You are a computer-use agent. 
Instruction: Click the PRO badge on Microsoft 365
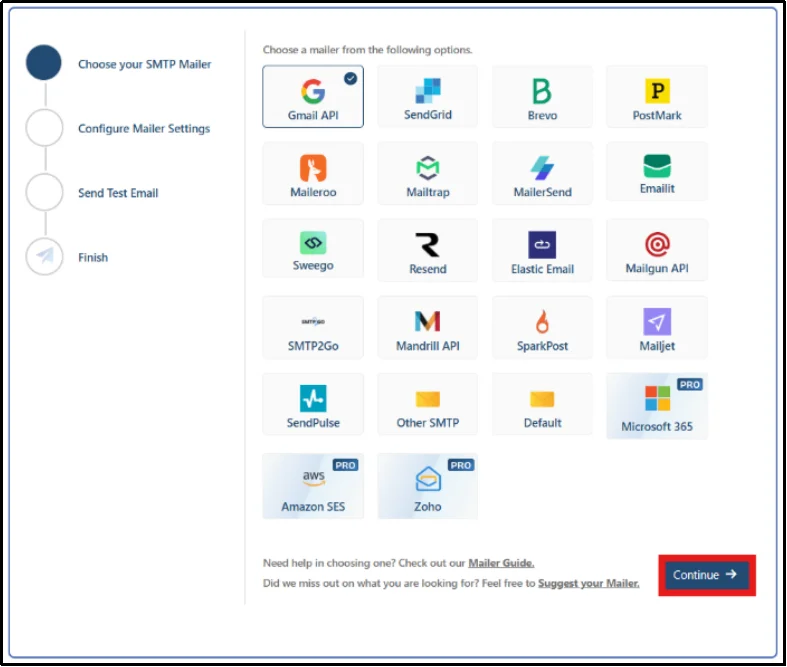[x=690, y=384]
